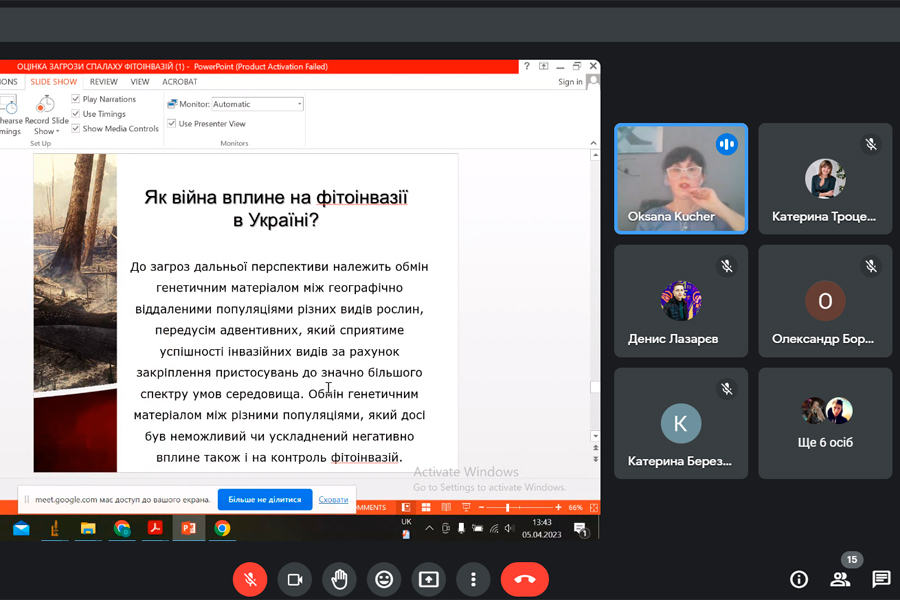Screen dimensions: 900x600
Task: Click muted mic icon on Катерина Троце tile
Action: (871, 144)
